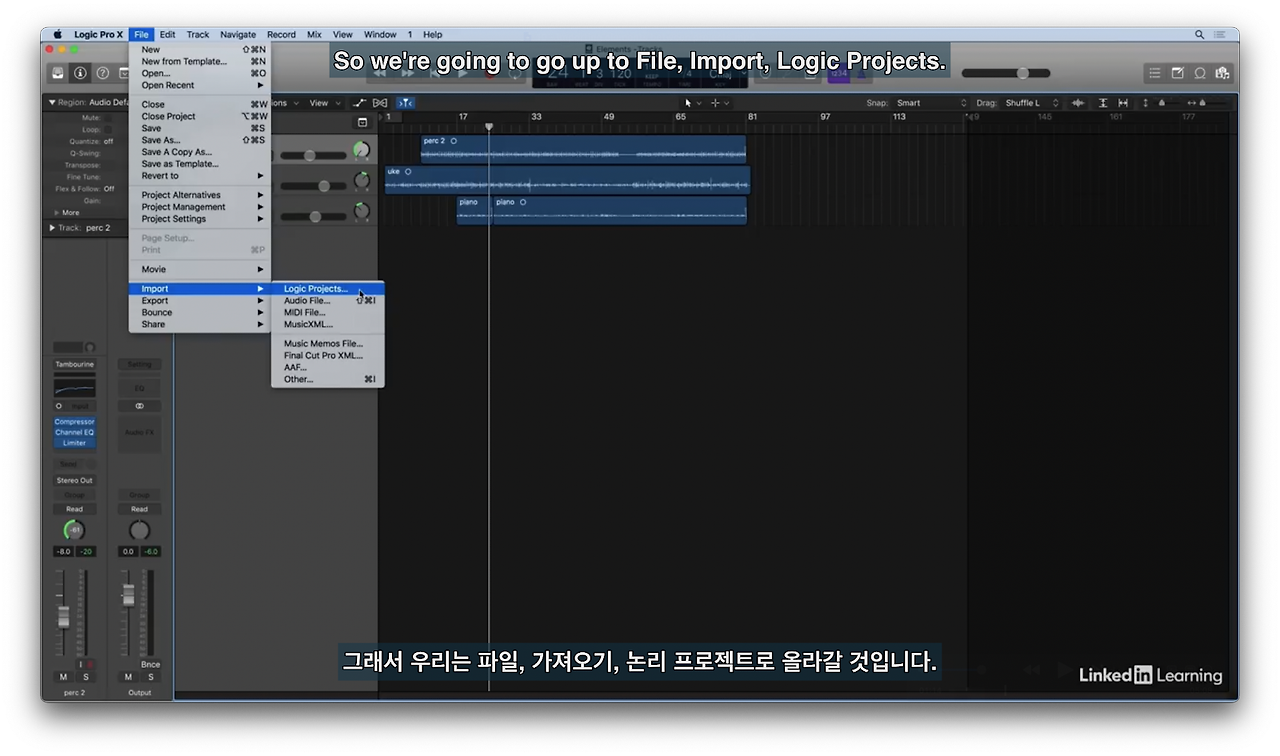Viewport: 1280px width, 756px height.
Task: Toggle the Inspector info icon
Action: click(x=81, y=73)
